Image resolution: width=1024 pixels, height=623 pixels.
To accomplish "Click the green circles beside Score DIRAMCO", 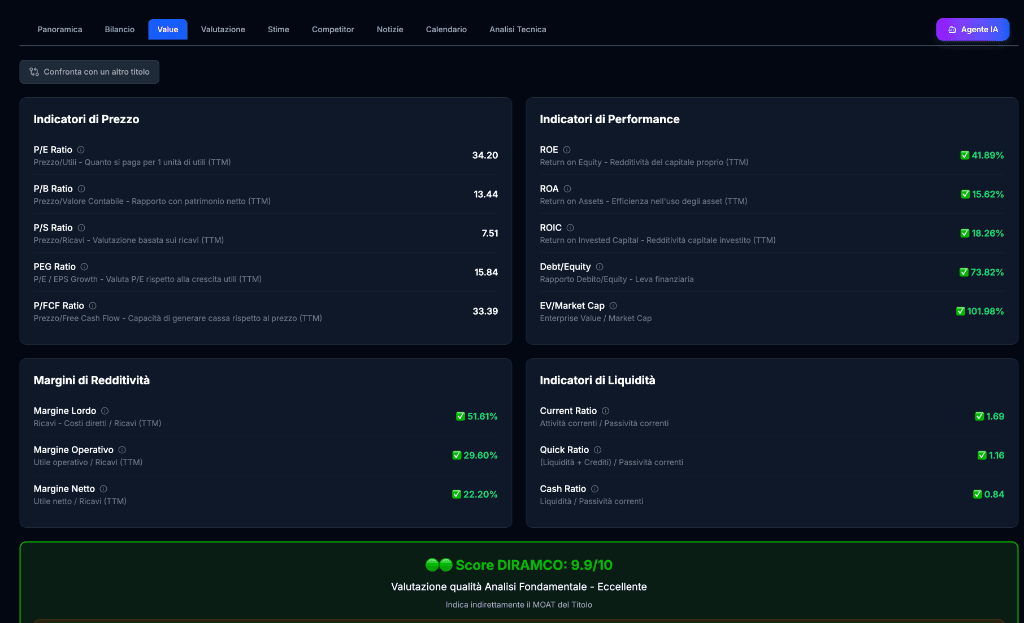I will click(x=439, y=565).
